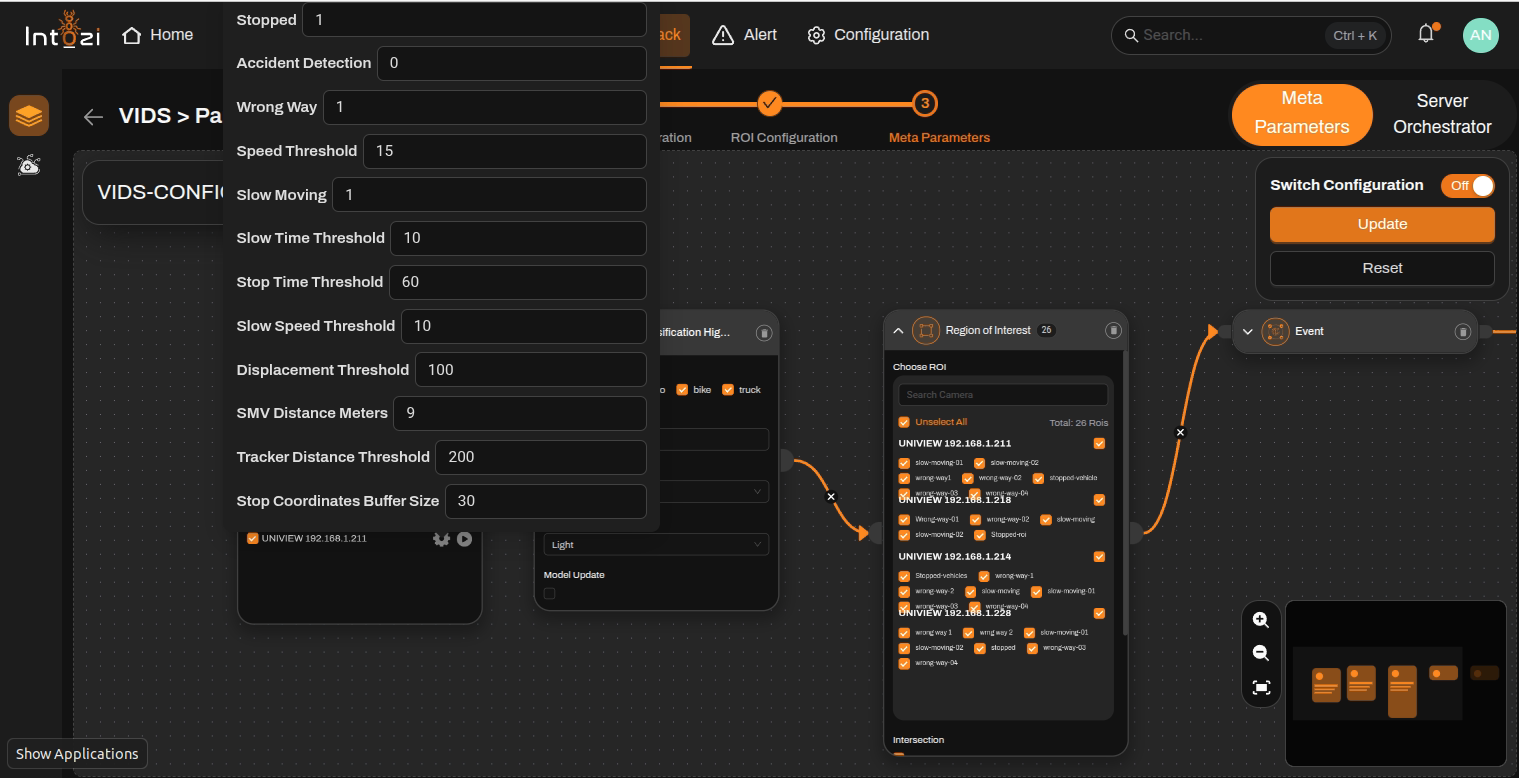
Task: Switch to the Meta Parameters tab
Action: point(1301,113)
